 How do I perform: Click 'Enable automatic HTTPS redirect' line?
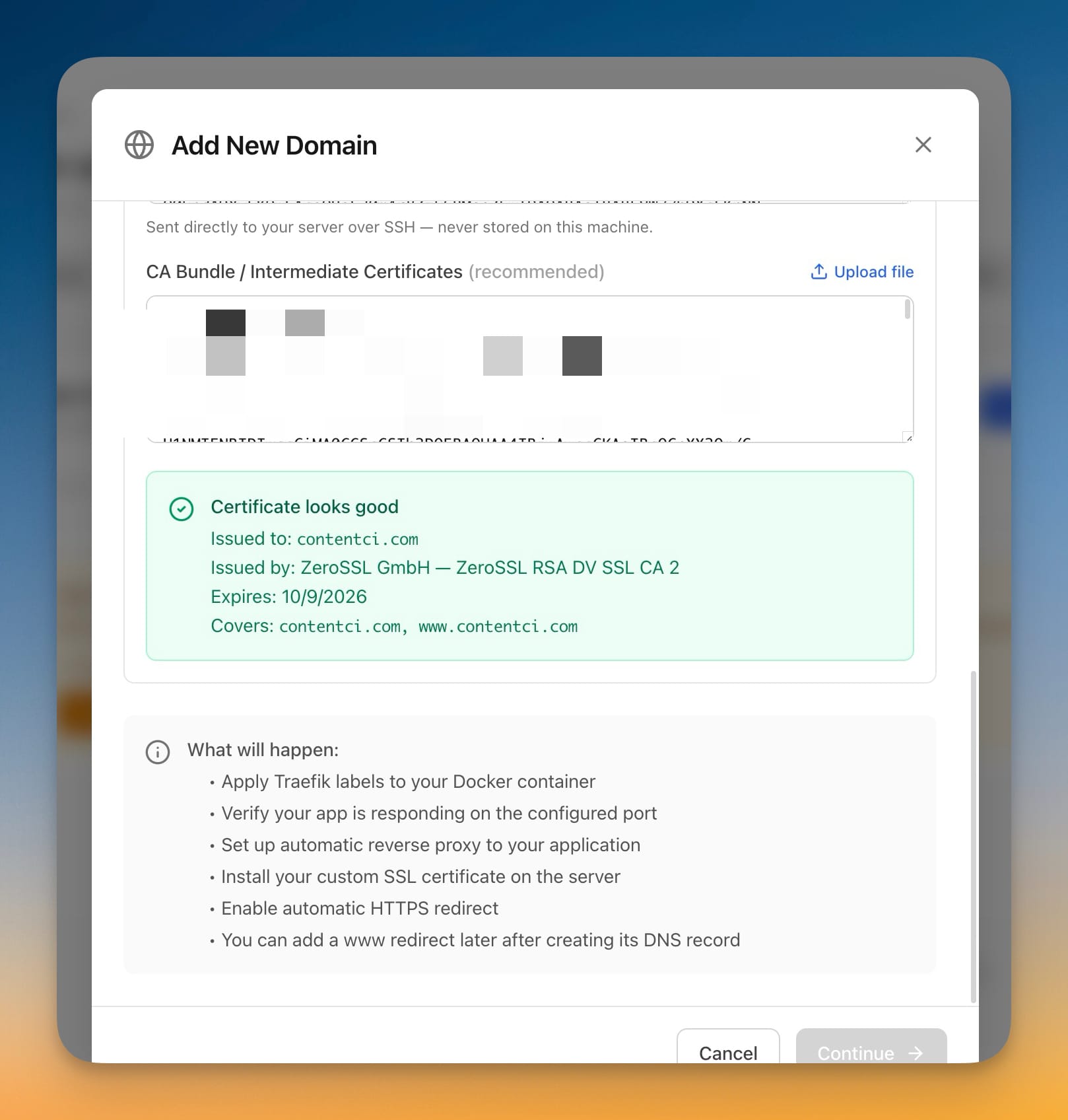coord(360,908)
